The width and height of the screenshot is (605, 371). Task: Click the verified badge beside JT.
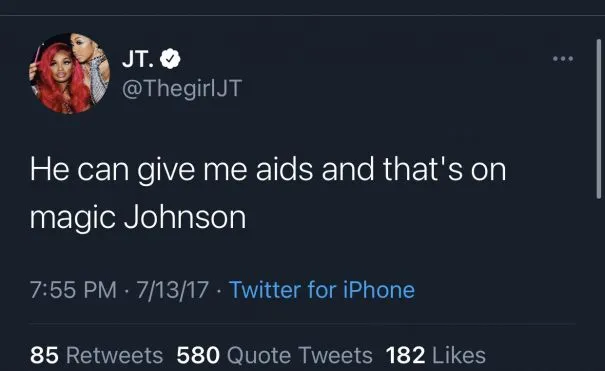(171, 59)
